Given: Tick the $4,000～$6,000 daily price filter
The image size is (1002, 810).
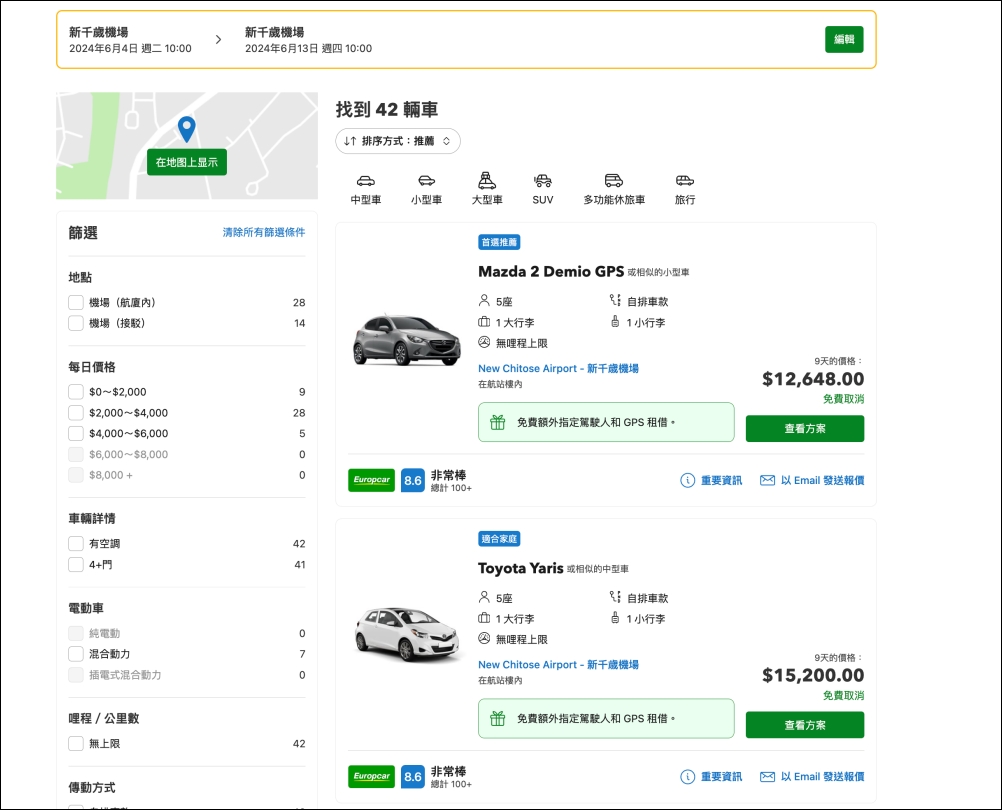Looking at the screenshot, I should pos(76,433).
